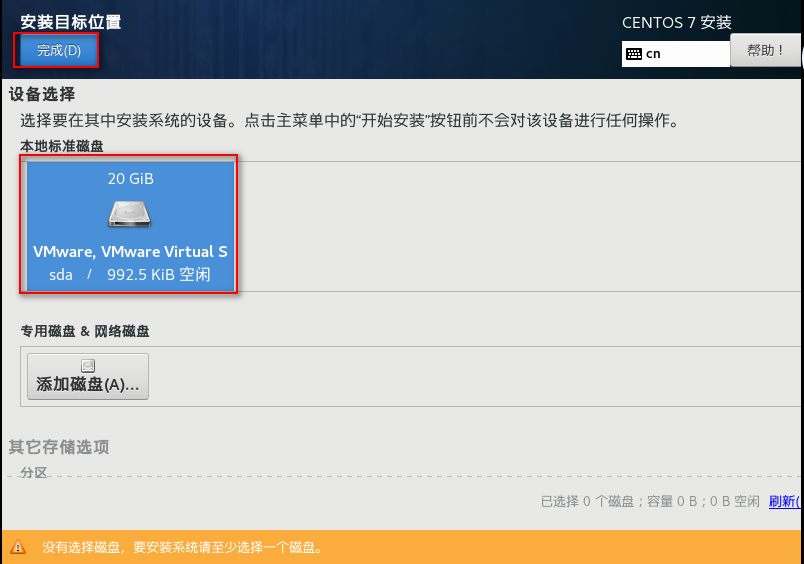Click the VMware, VMware Virtual S disk name
804x564 pixels.
coord(130,252)
